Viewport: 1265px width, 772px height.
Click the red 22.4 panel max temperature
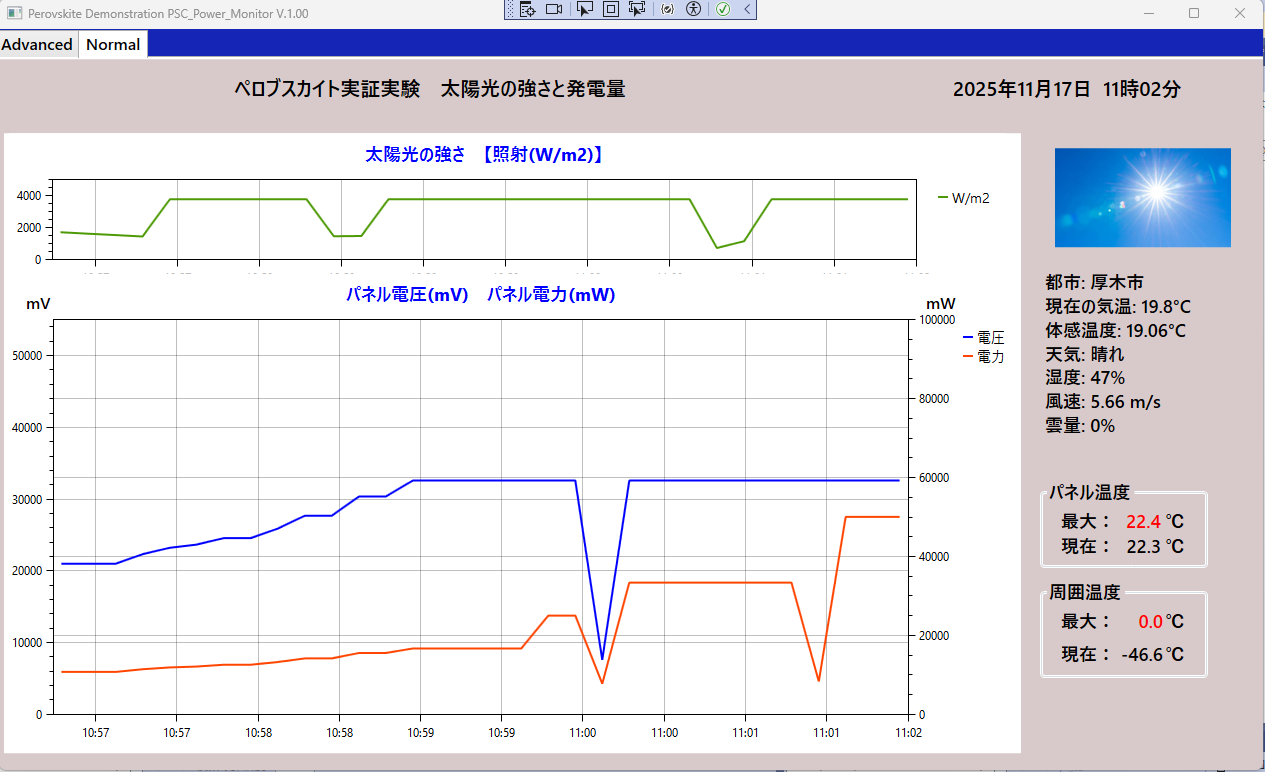coord(1143,522)
